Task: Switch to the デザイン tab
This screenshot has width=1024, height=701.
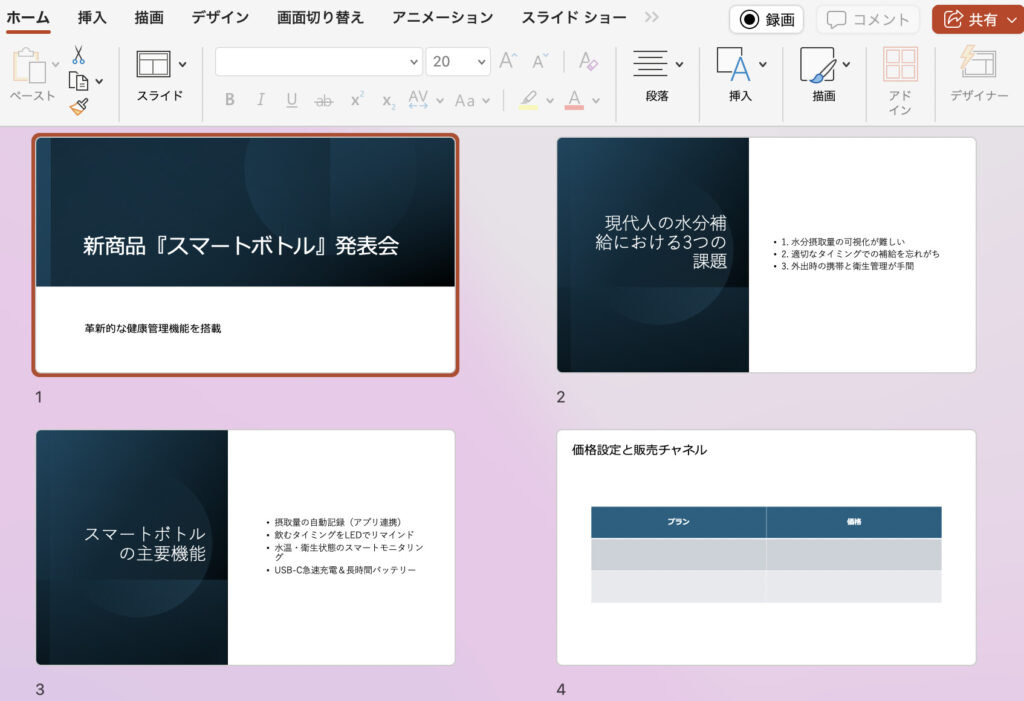Action: [220, 18]
